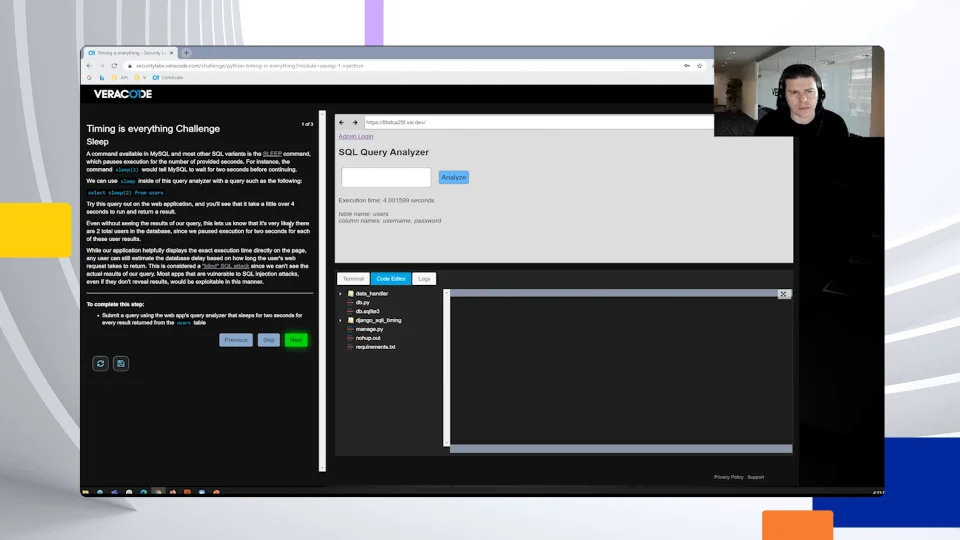Click the reset lab refresh icon
The width and height of the screenshot is (960, 540).
coord(100,364)
